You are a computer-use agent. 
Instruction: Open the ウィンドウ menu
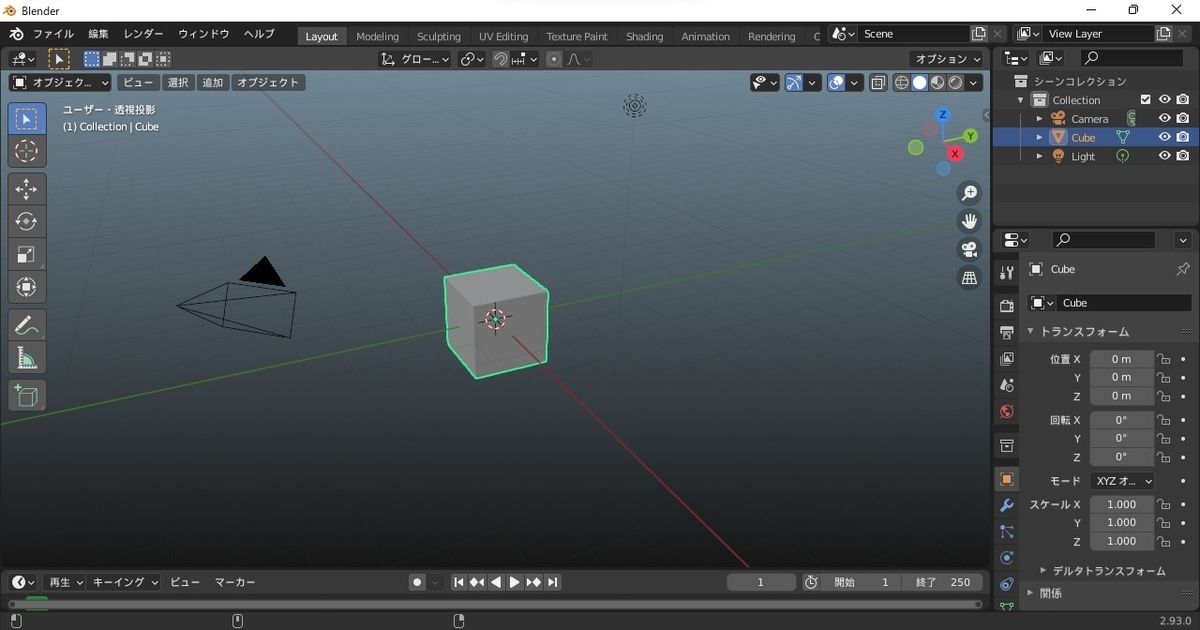click(x=204, y=34)
